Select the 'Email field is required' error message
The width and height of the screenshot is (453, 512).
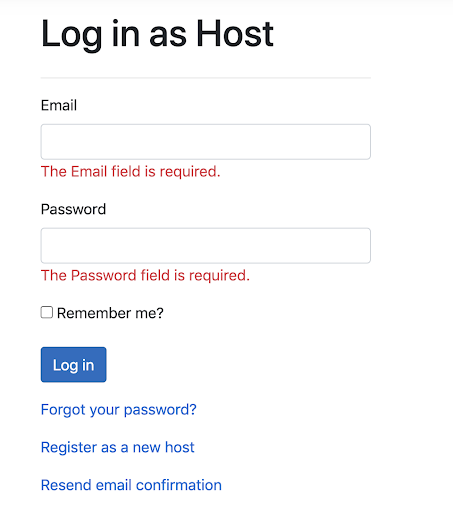click(131, 172)
